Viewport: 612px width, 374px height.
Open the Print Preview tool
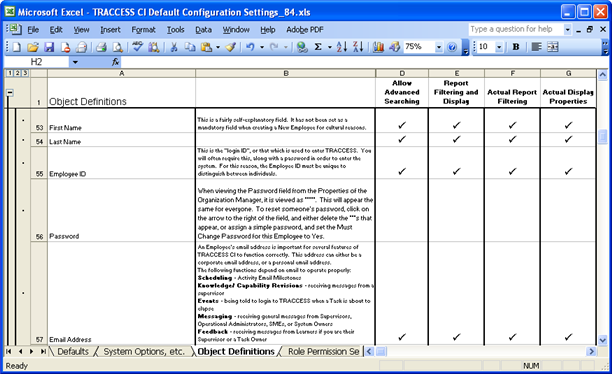[x=117, y=47]
